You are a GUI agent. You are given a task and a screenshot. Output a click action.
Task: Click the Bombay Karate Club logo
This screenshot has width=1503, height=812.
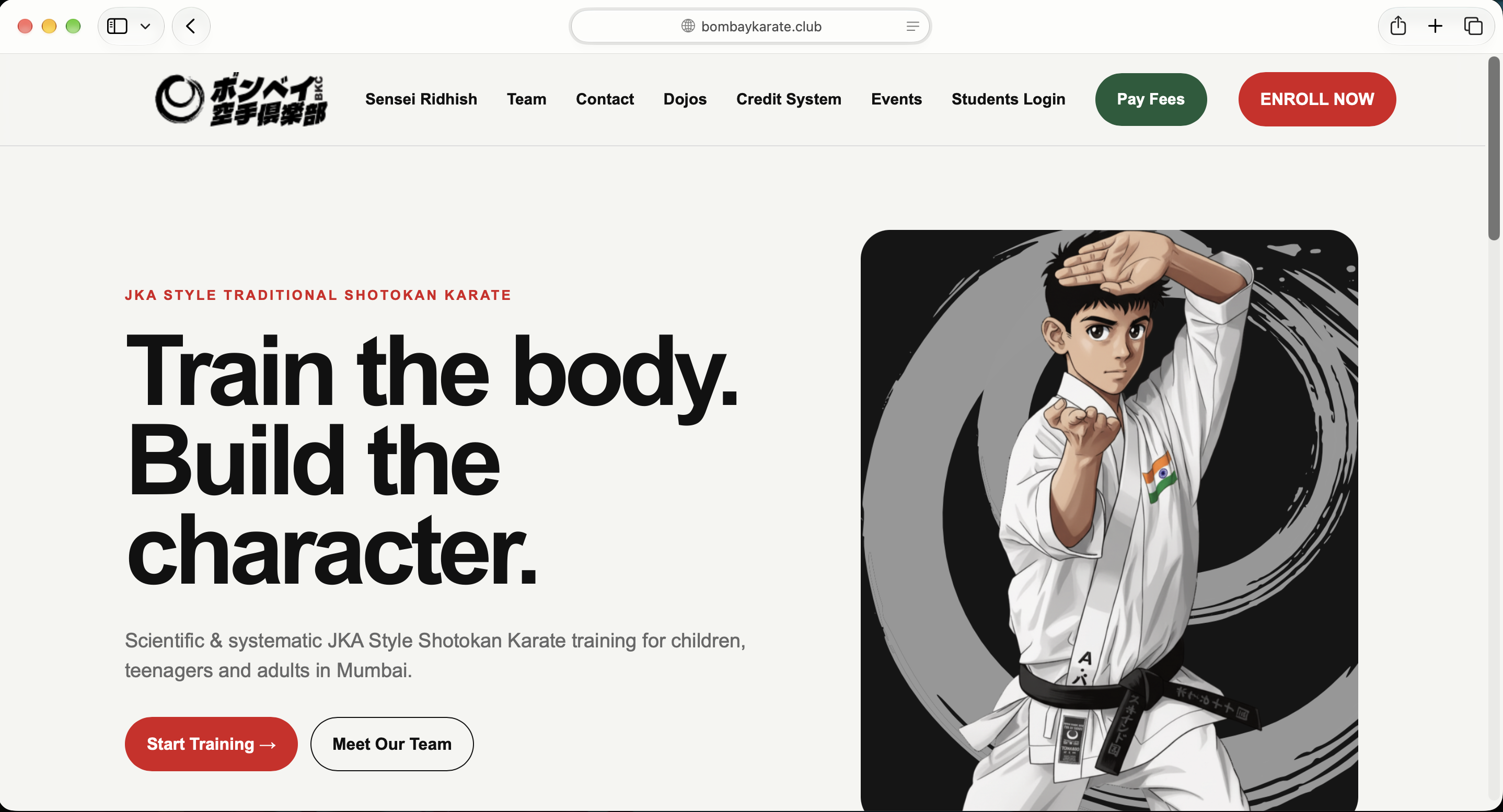coord(241,99)
